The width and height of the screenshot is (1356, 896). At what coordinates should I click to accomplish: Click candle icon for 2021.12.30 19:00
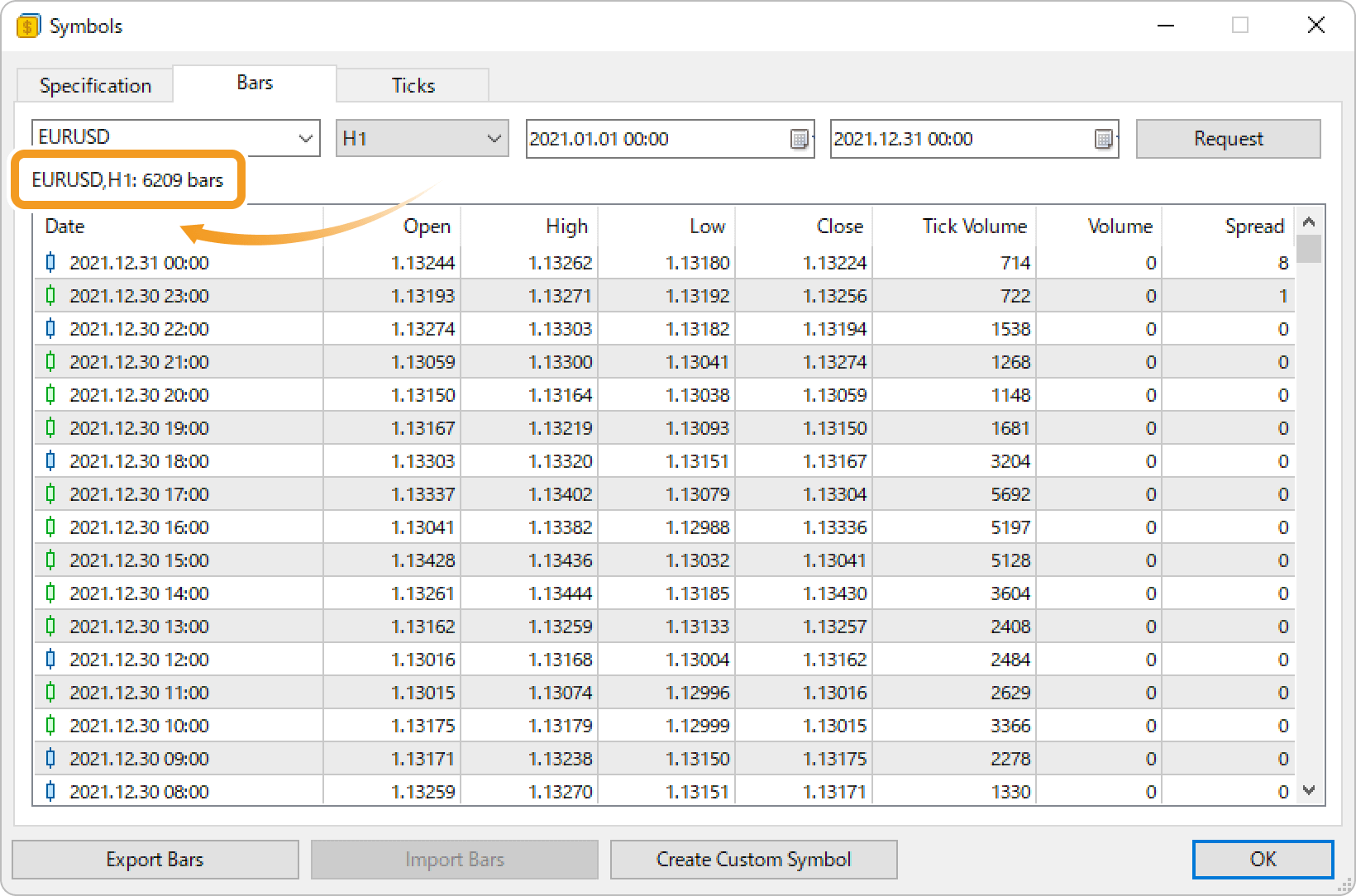coord(50,428)
